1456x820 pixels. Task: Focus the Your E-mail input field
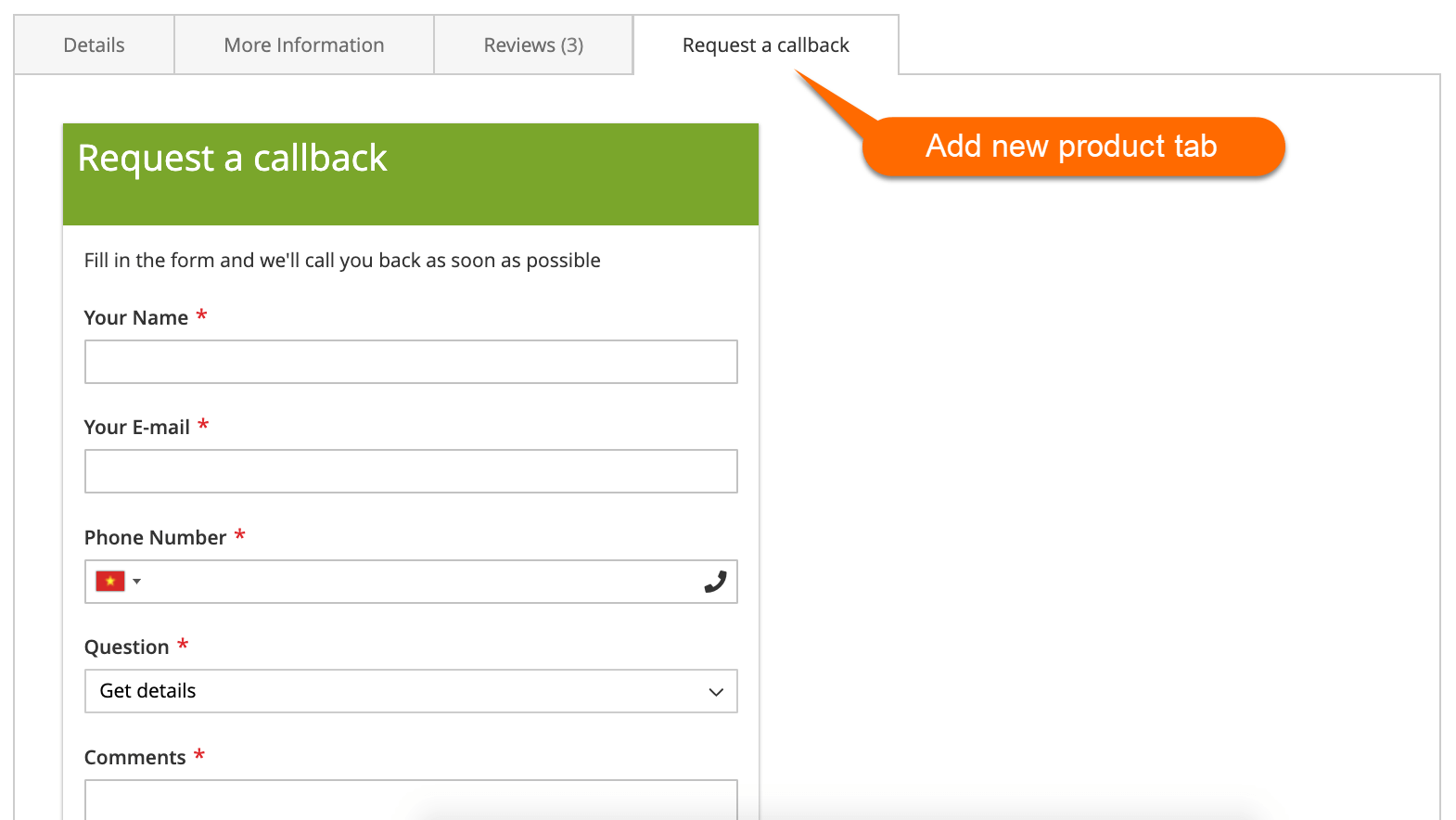click(x=411, y=471)
